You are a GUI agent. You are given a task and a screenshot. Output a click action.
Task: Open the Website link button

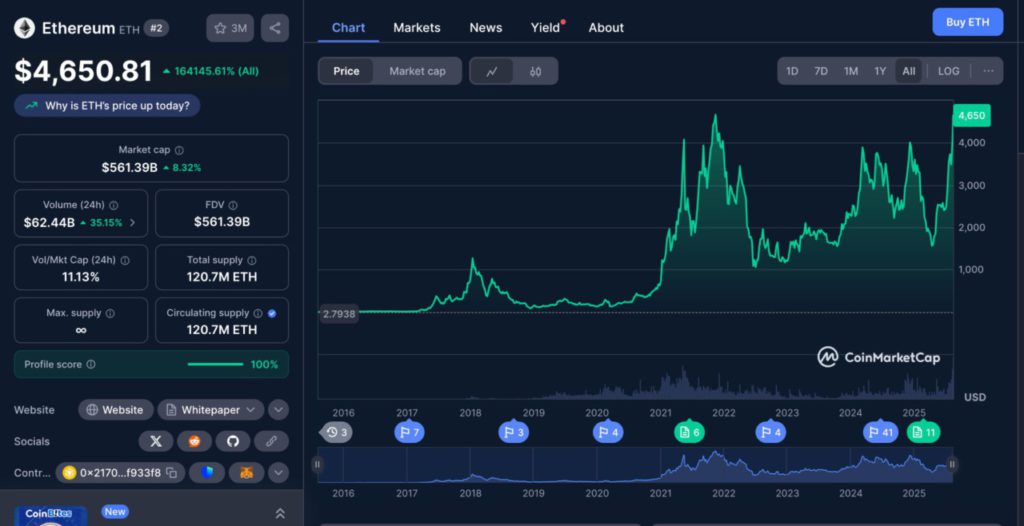(116, 410)
